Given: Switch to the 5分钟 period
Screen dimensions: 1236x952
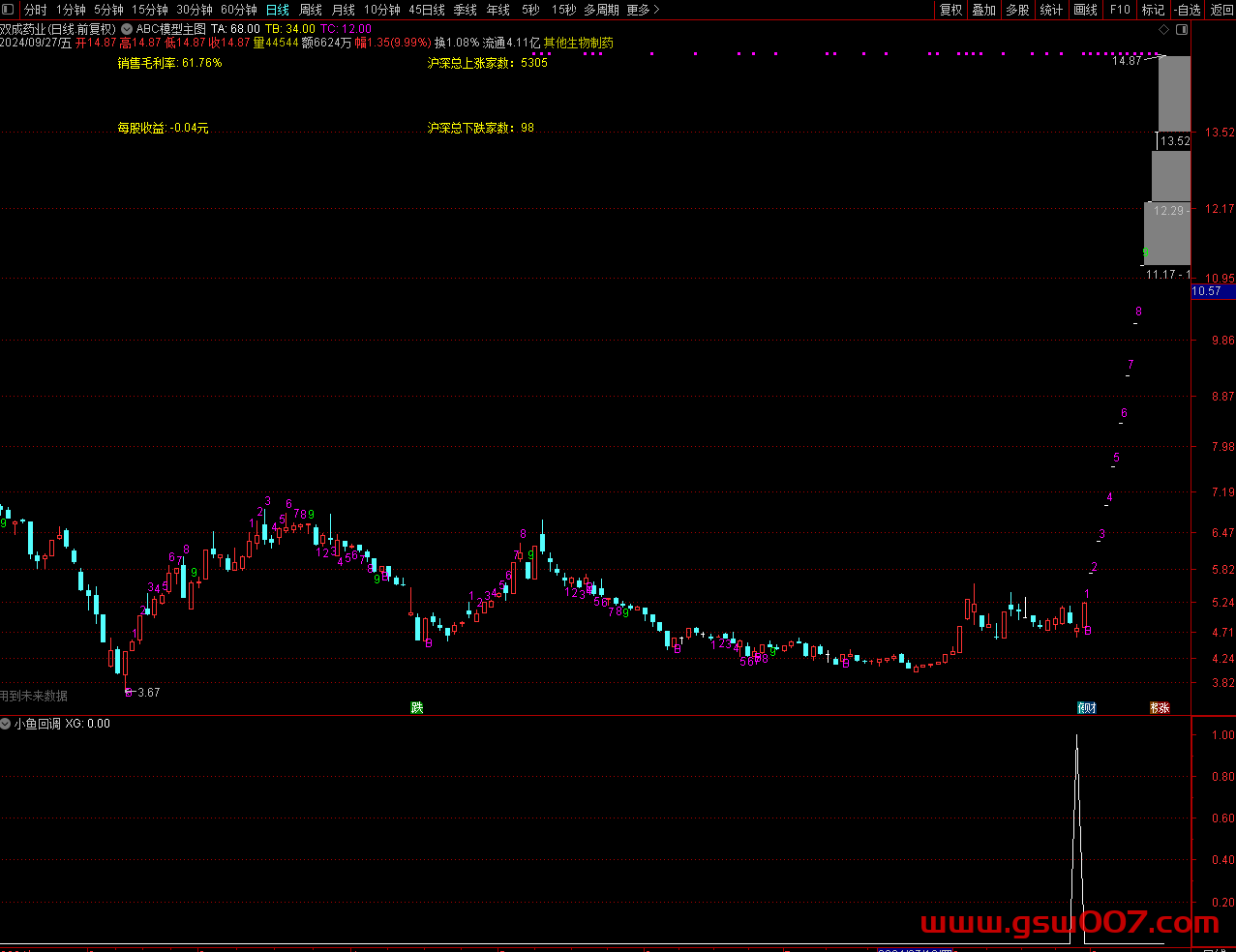Looking at the screenshot, I should pyautogui.click(x=108, y=10).
